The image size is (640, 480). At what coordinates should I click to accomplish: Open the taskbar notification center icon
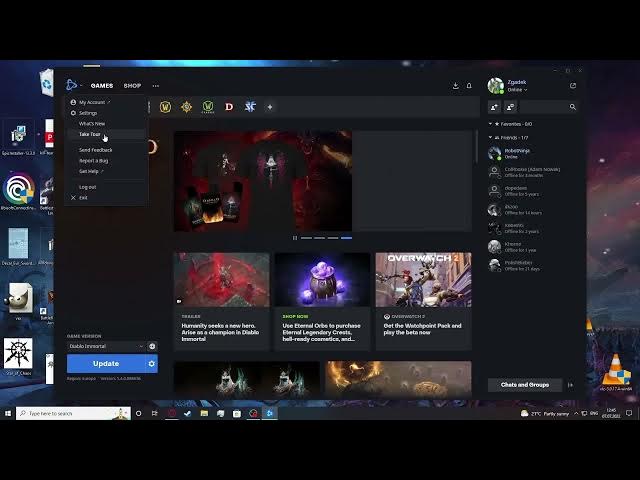[x=629, y=413]
